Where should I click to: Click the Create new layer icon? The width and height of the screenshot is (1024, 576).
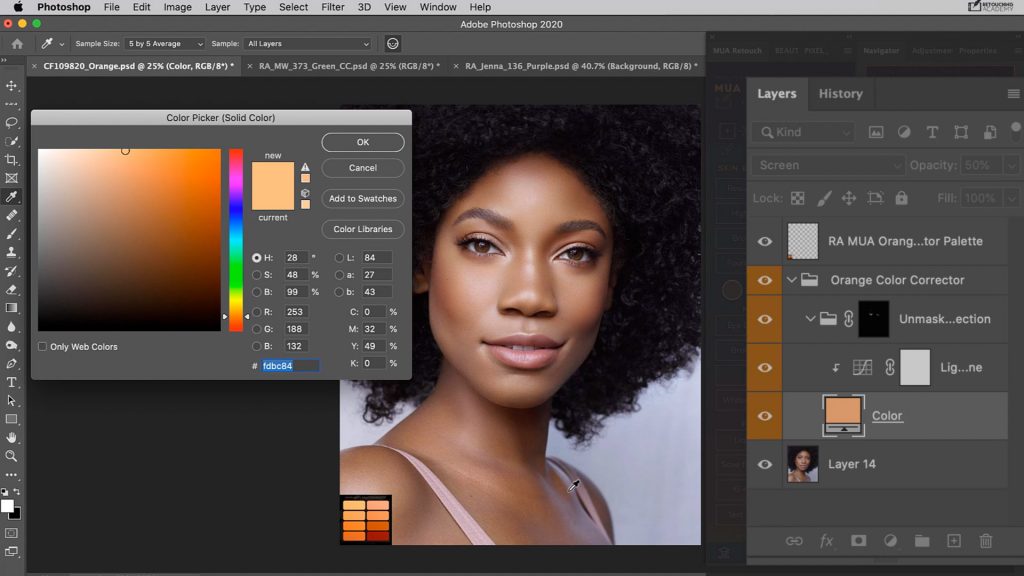pyautogui.click(x=954, y=541)
